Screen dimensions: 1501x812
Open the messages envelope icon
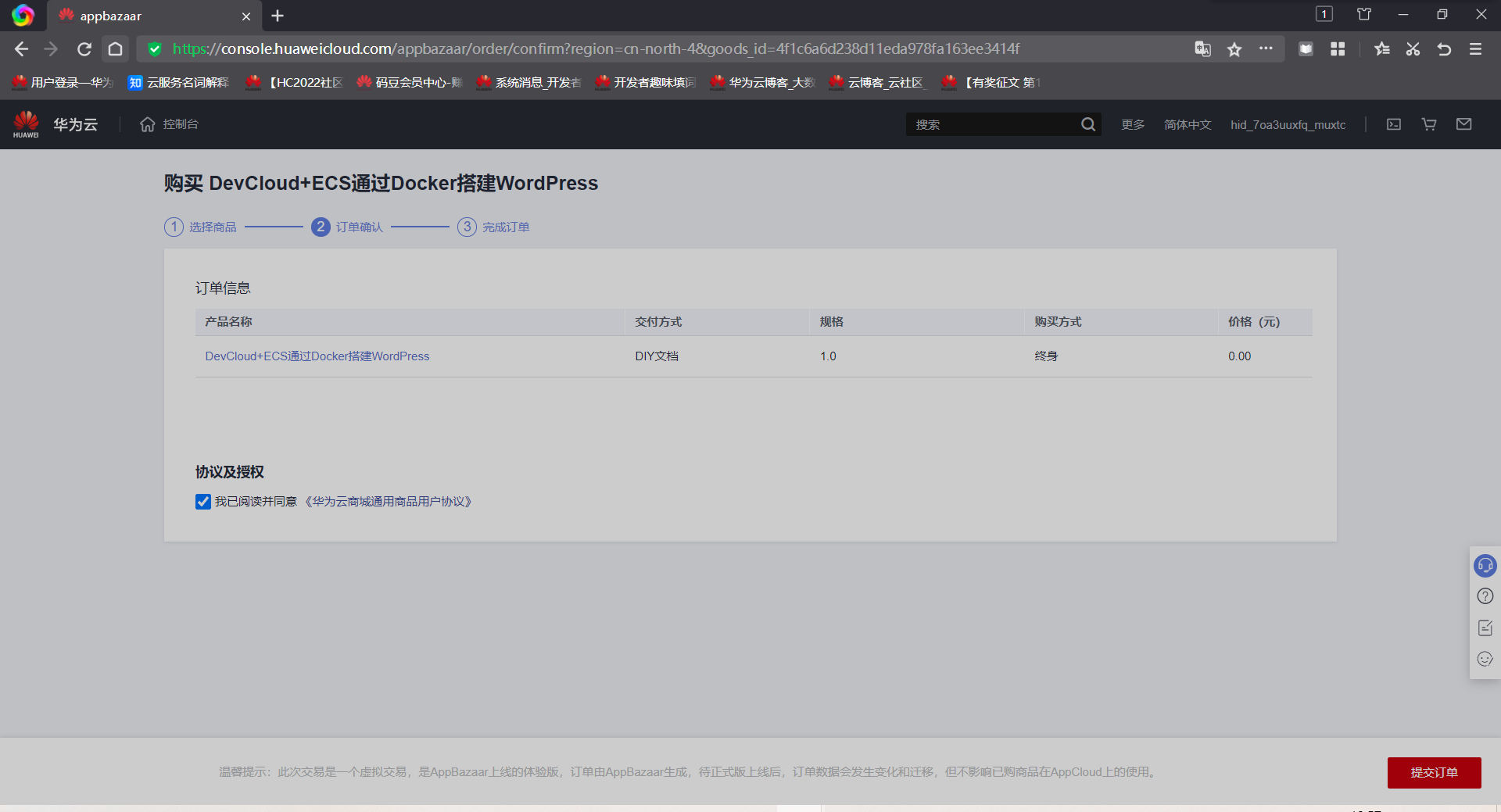point(1464,124)
